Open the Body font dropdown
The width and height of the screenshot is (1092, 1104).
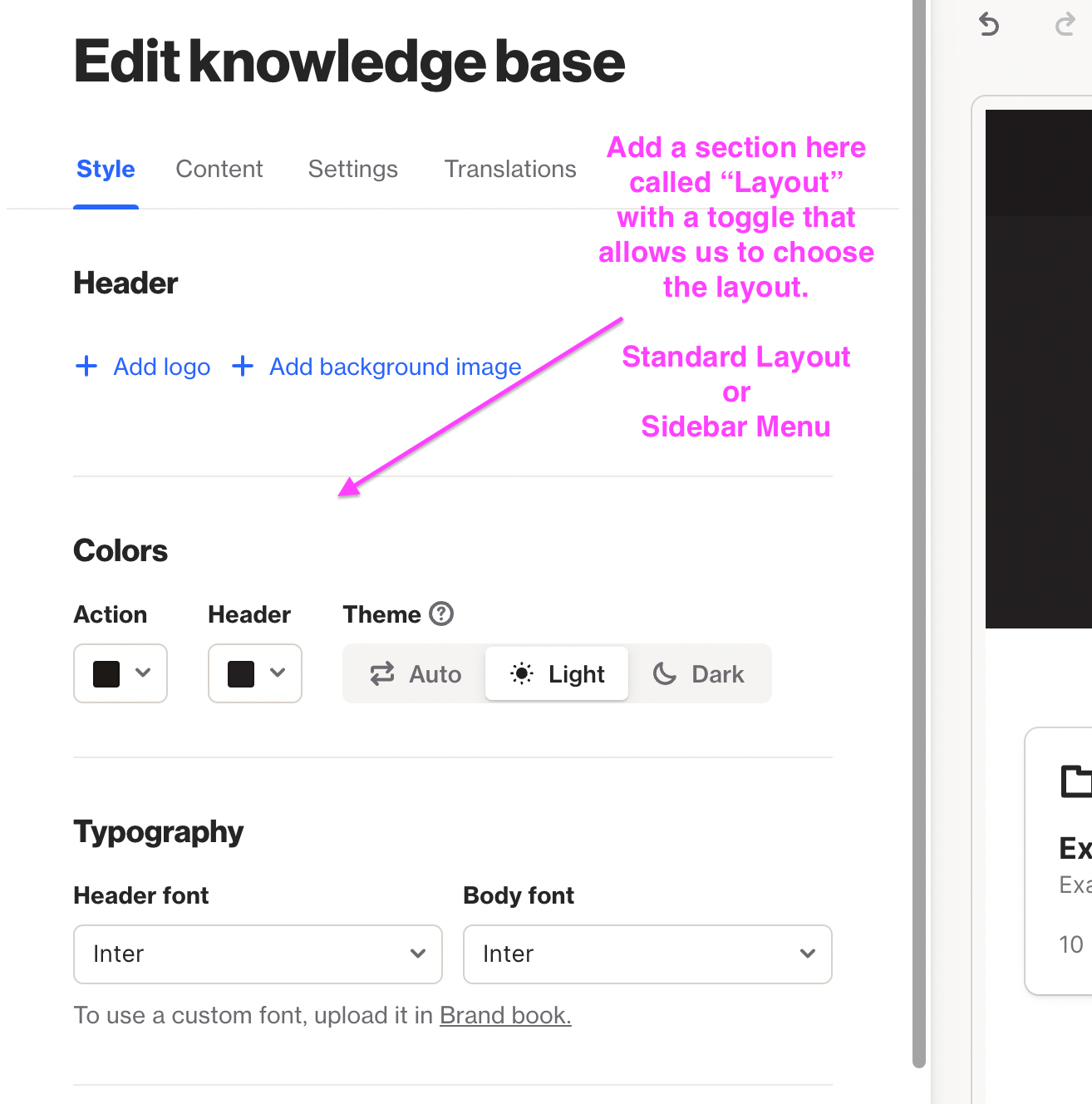click(x=647, y=954)
